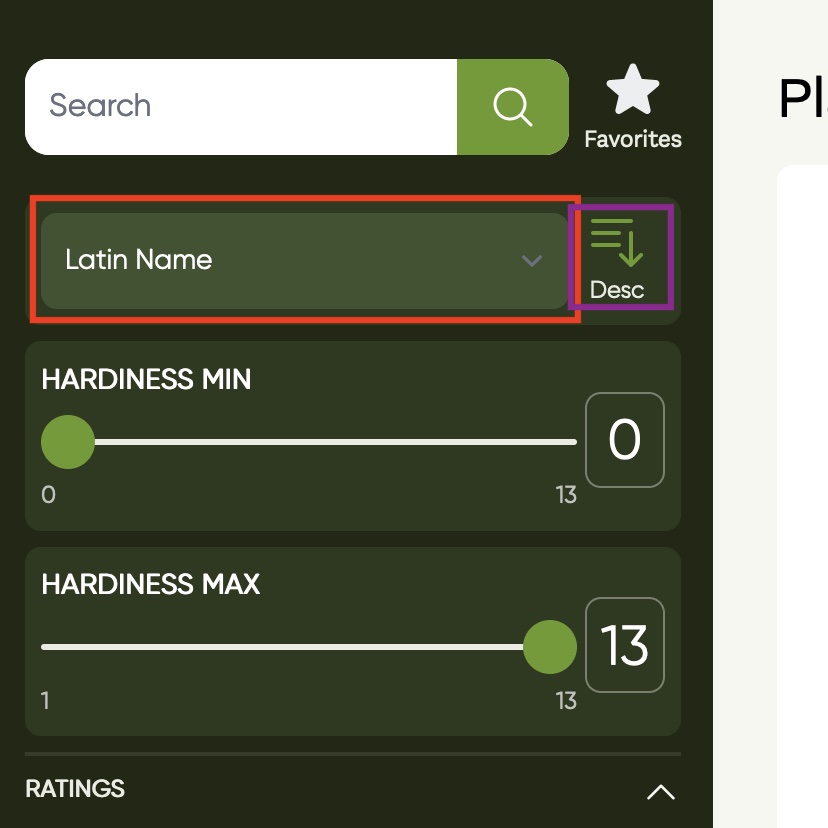Viewport: 828px width, 828px height.
Task: Click the middle of Hardiness Min track
Action: pyautogui.click(x=310, y=442)
